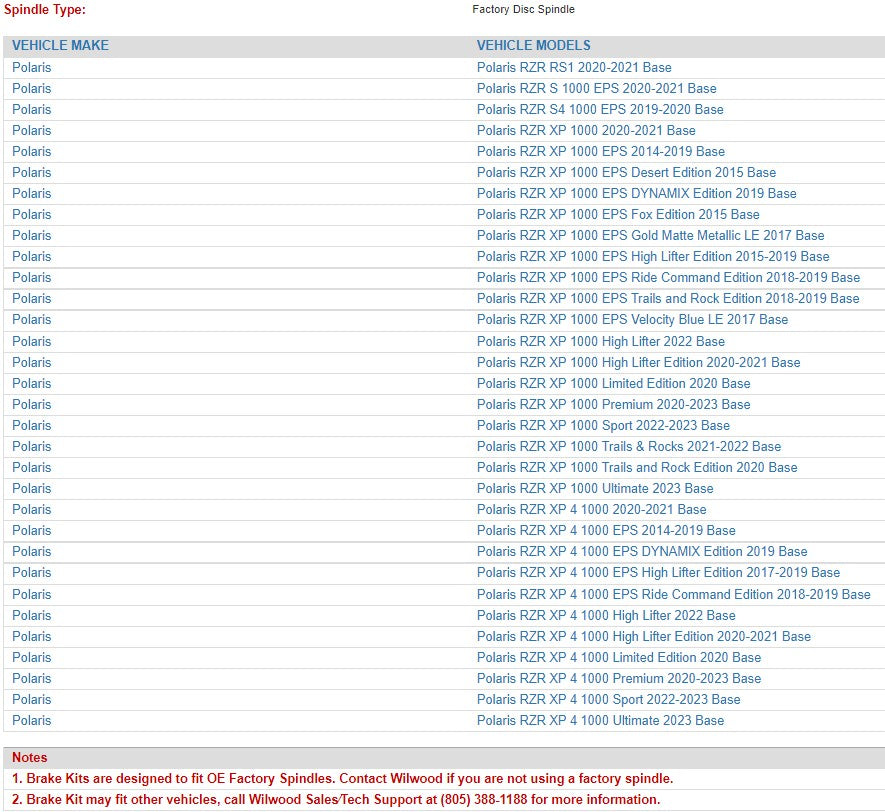
Task: Click Polaris make in the Velocity Blue LE row
Action: click(x=32, y=319)
